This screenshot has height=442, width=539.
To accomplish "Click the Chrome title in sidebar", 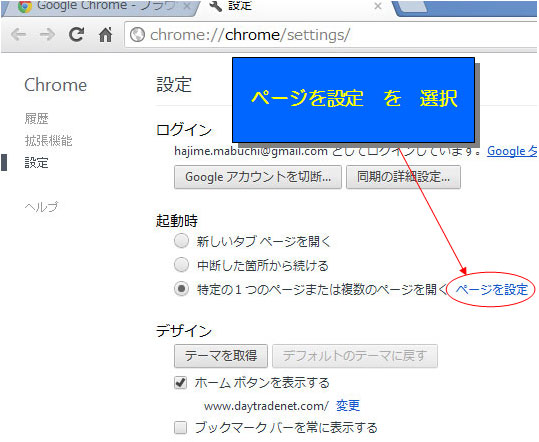I will click(x=56, y=85).
